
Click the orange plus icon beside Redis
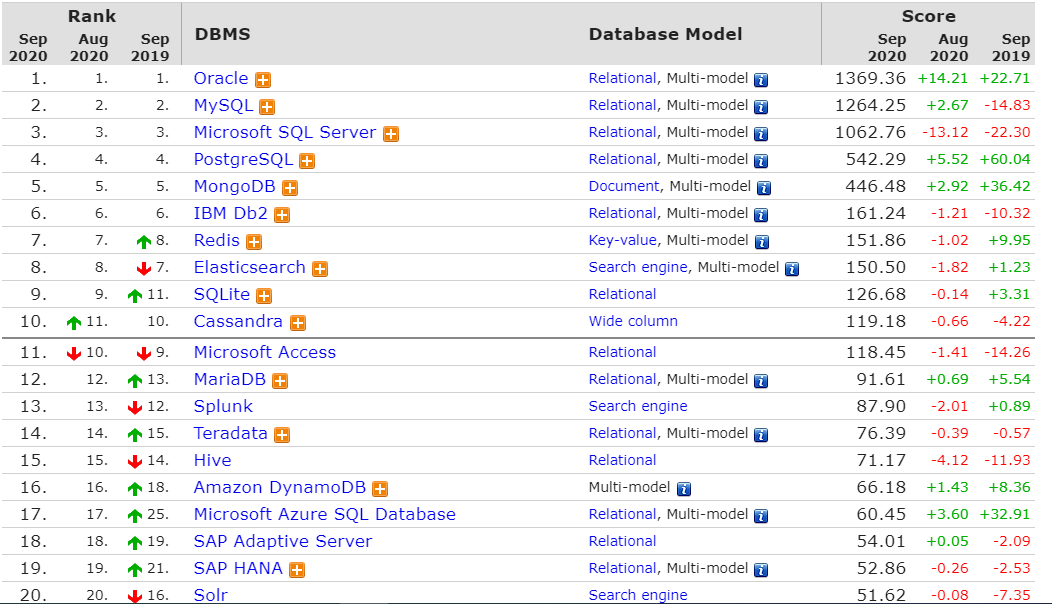click(x=254, y=242)
